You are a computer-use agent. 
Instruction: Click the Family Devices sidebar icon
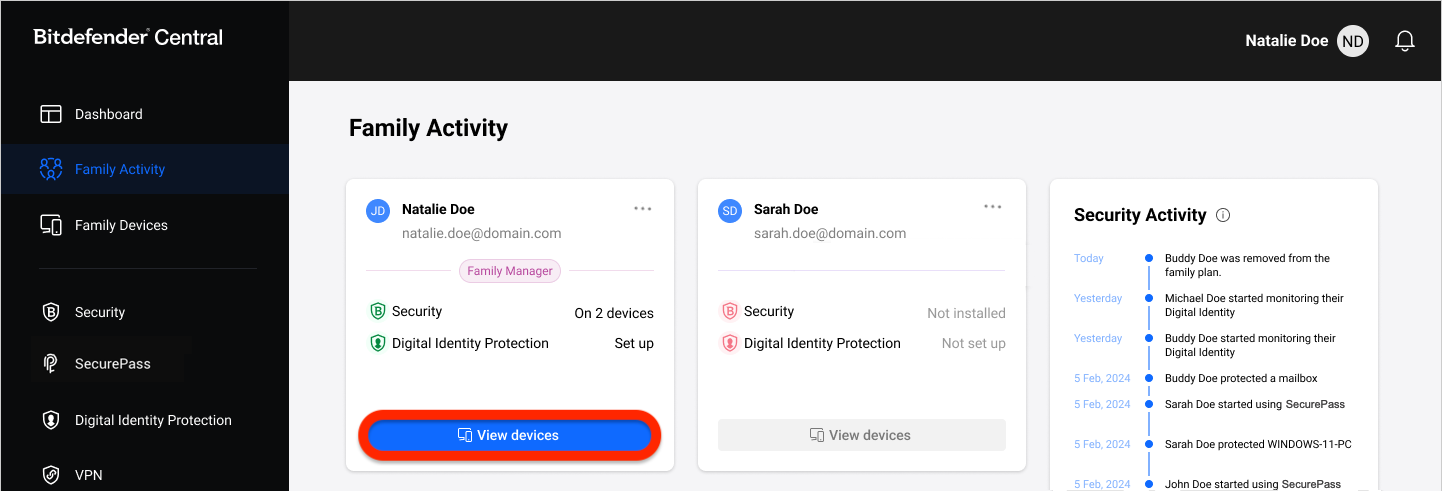click(x=51, y=225)
